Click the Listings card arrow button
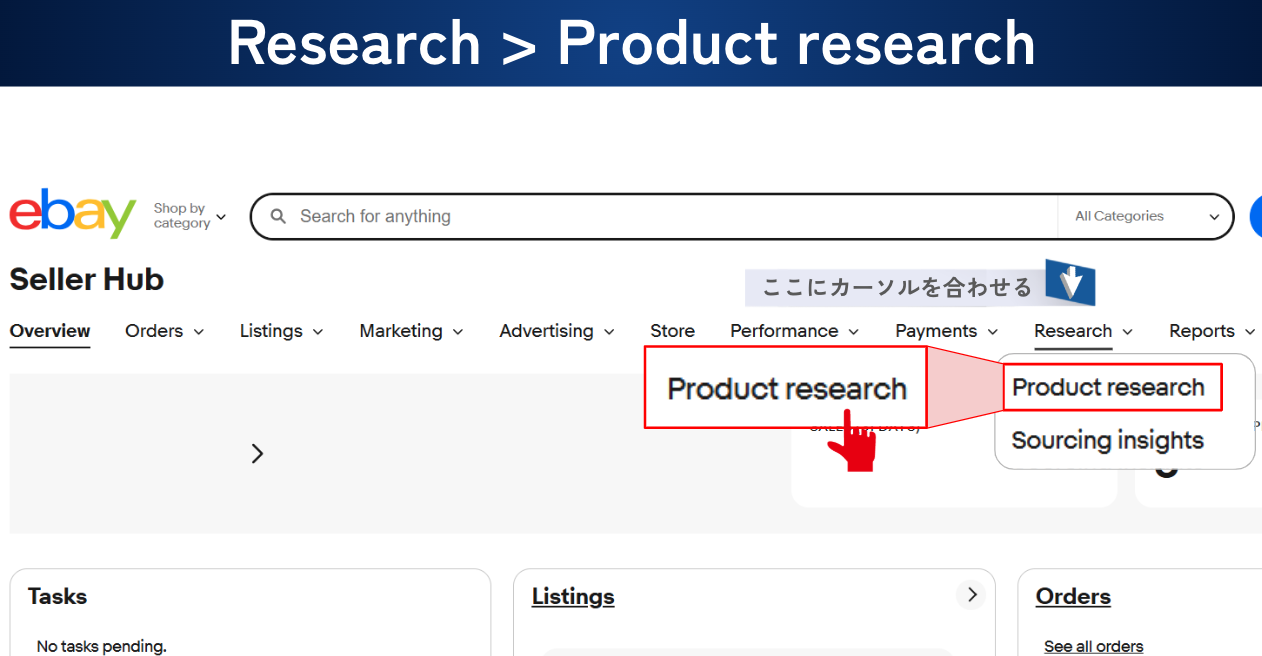Screen dimensions: 1262x656 click(x=970, y=596)
